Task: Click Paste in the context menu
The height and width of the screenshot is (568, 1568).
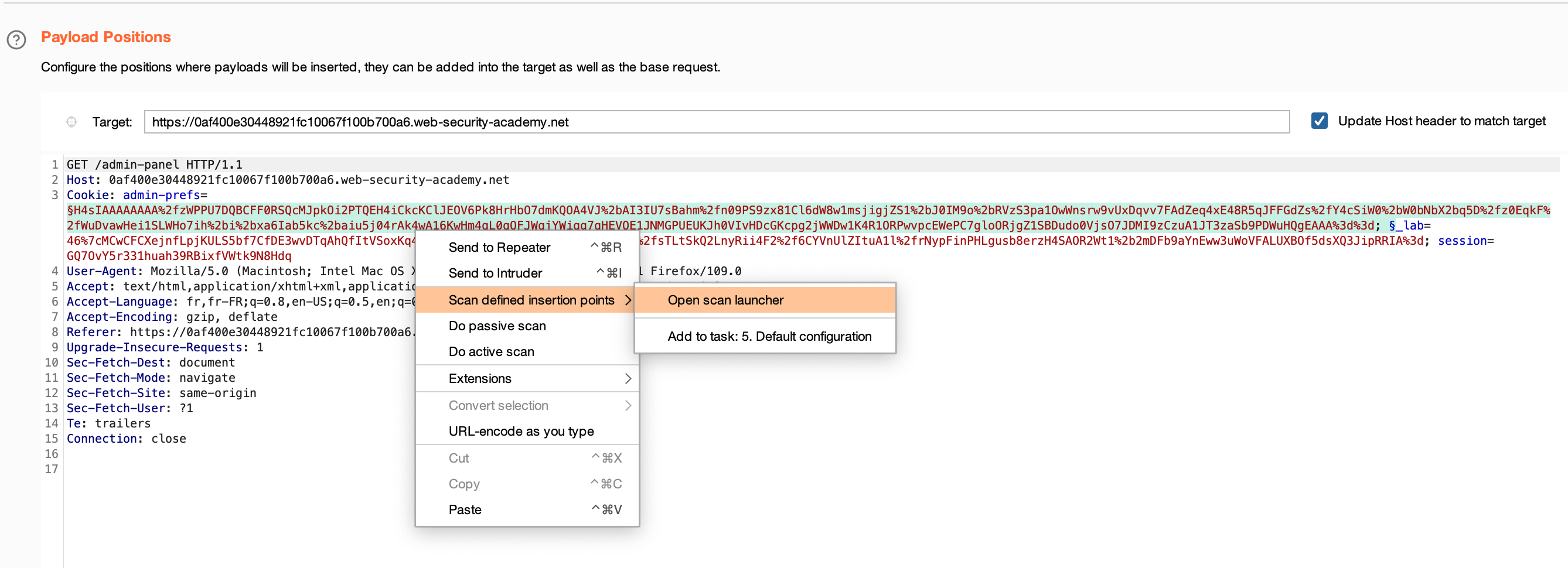Action: 465,509
